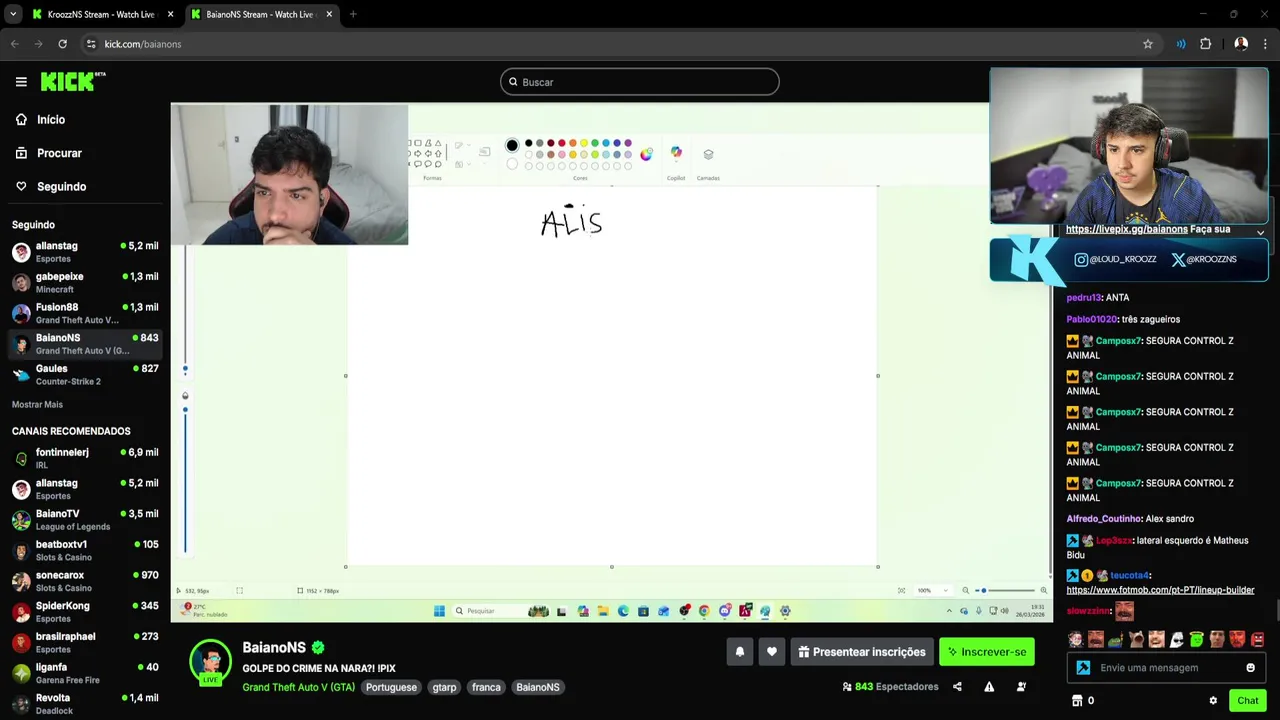Screen dimensions: 1280x720
Task: Open the livepix.gg/baianons pinned link
Action: [1127, 229]
